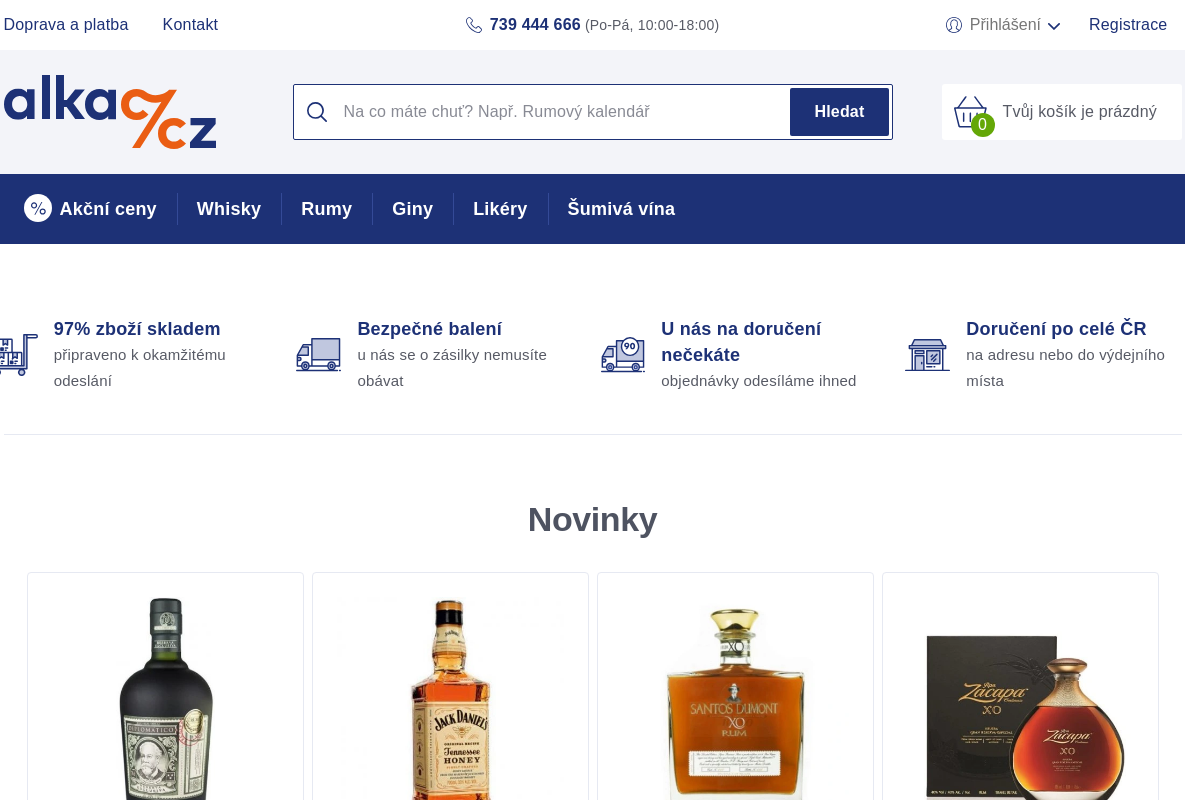
Task: Go to the Giny category
Action: (x=412, y=209)
